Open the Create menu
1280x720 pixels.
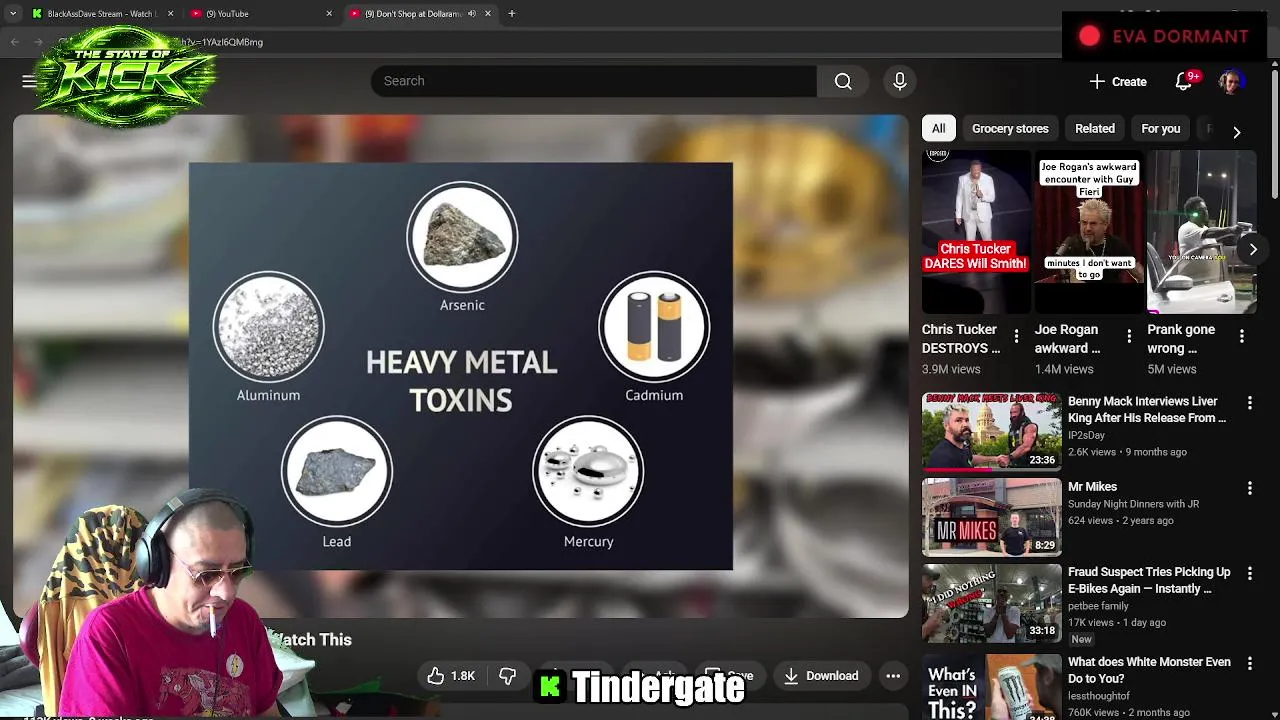1118,82
